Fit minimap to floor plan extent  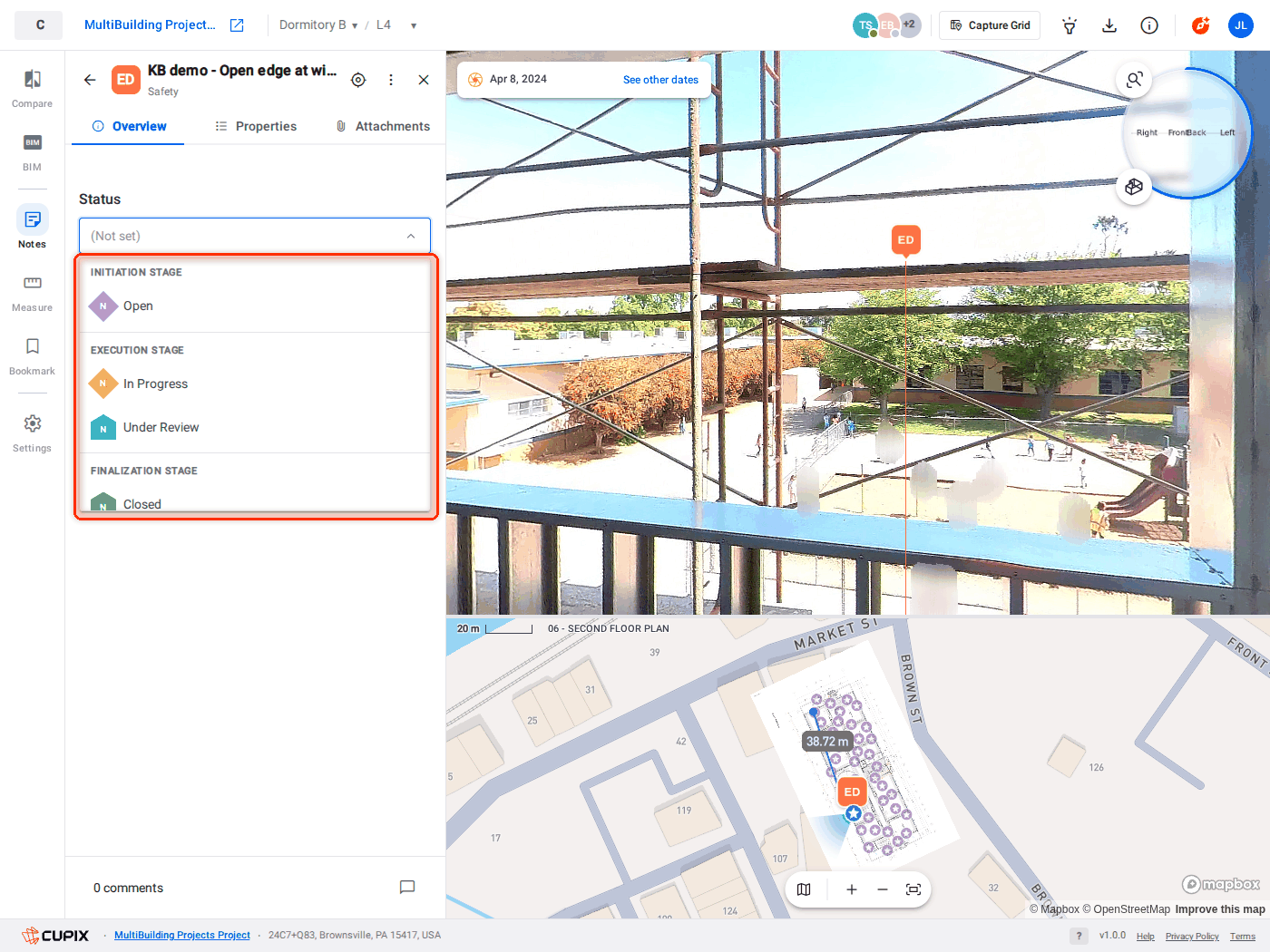point(913,889)
